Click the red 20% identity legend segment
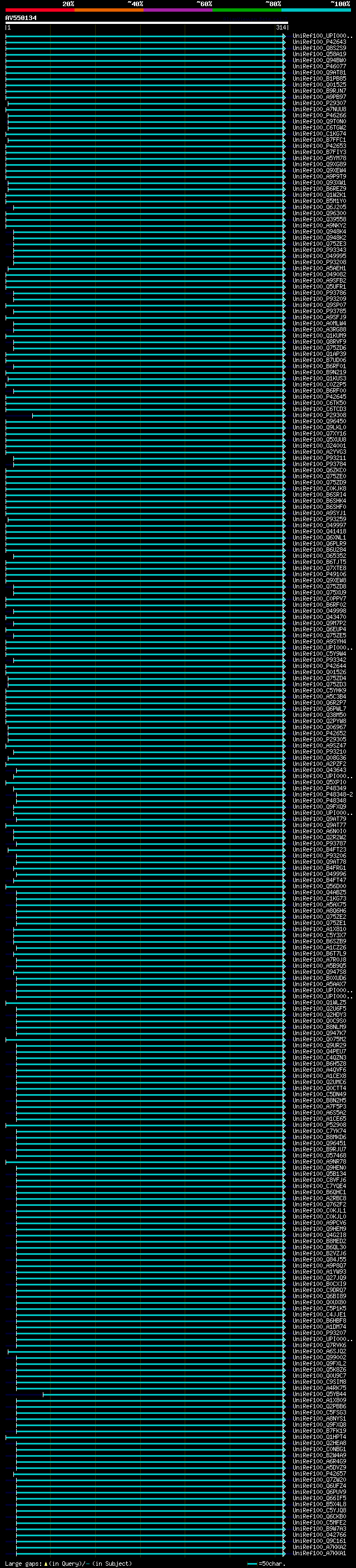This screenshot has width=356, height=1568. coord(39,11)
